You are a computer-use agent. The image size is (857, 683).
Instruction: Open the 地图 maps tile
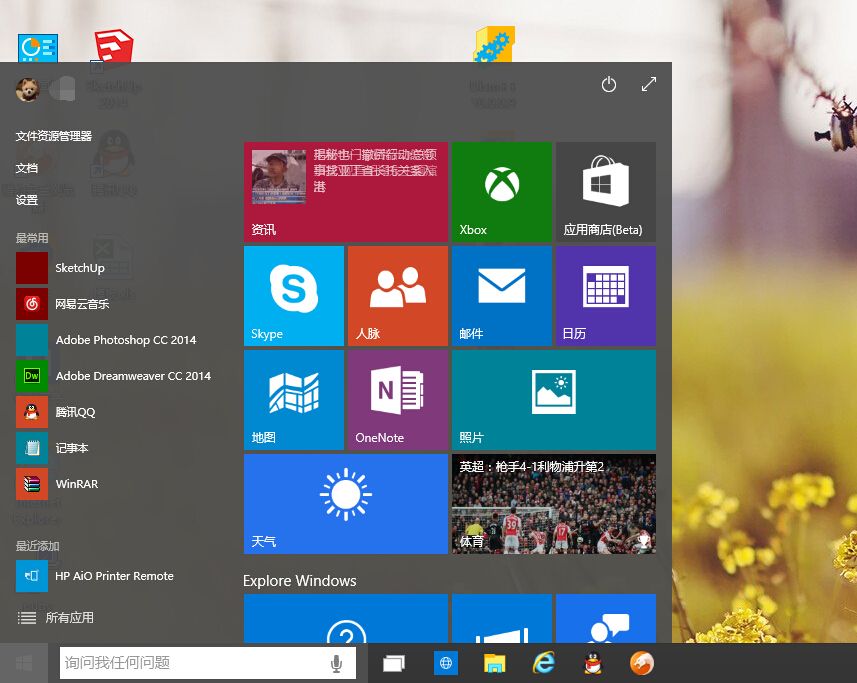(294, 400)
